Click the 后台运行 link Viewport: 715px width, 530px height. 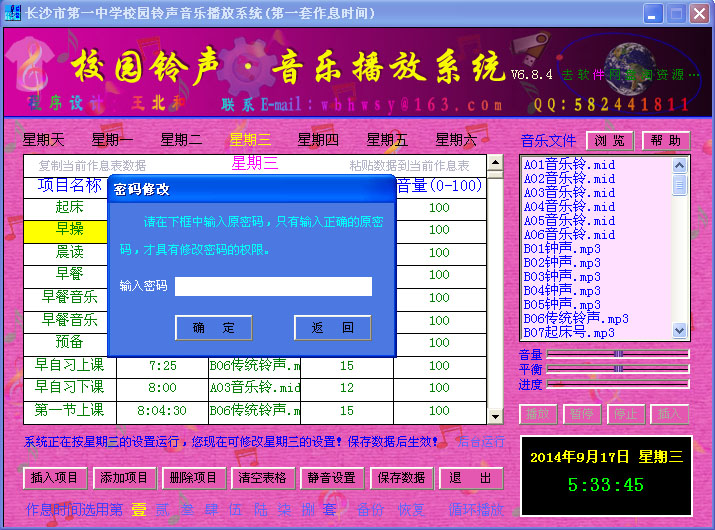(481, 442)
